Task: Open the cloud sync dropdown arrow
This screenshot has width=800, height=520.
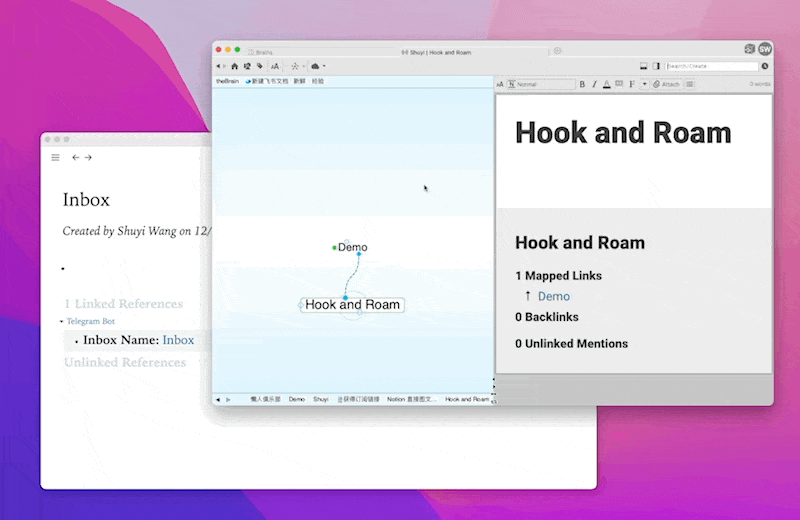Action: [324, 66]
